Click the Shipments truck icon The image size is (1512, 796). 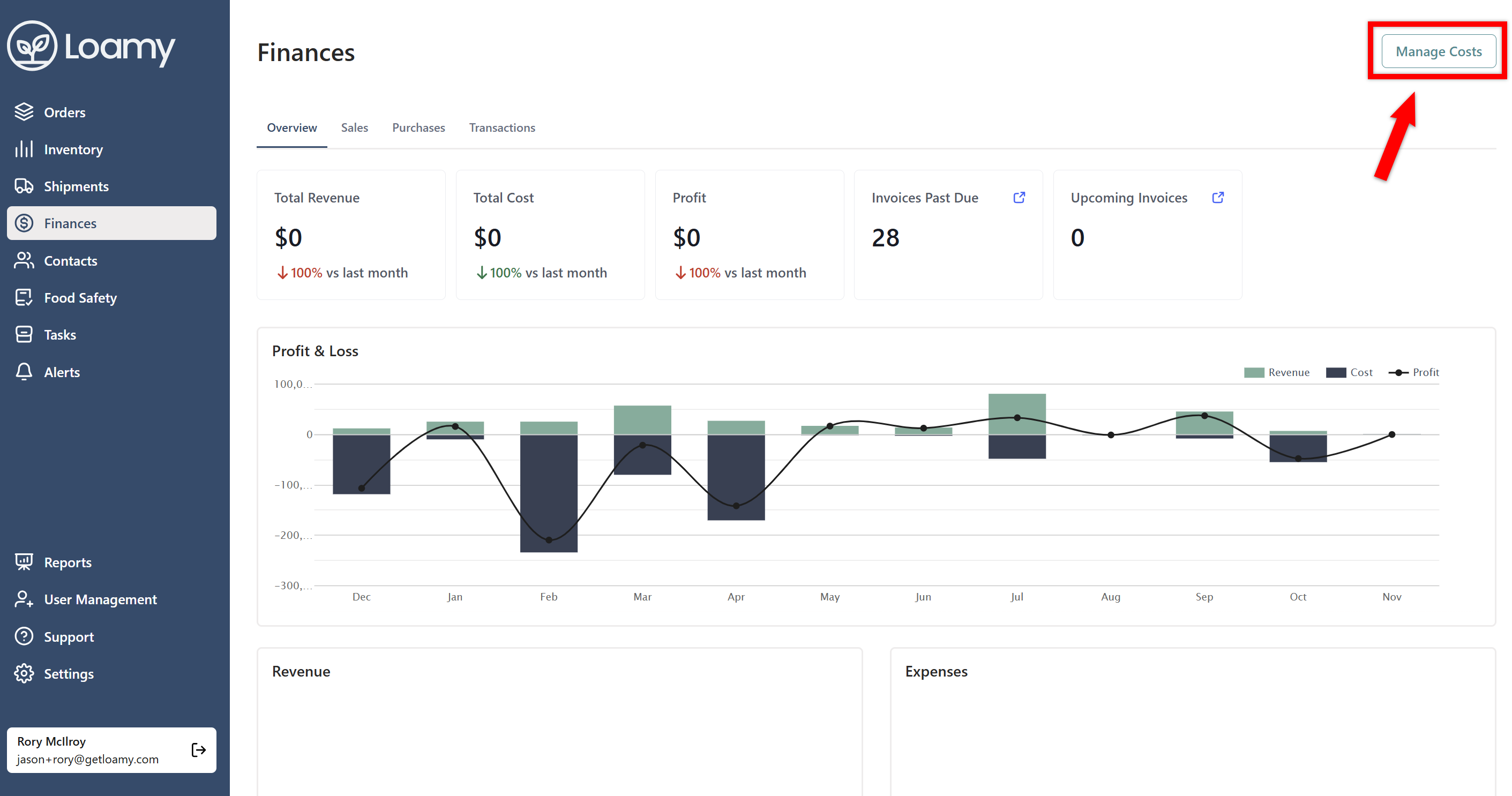[x=24, y=186]
